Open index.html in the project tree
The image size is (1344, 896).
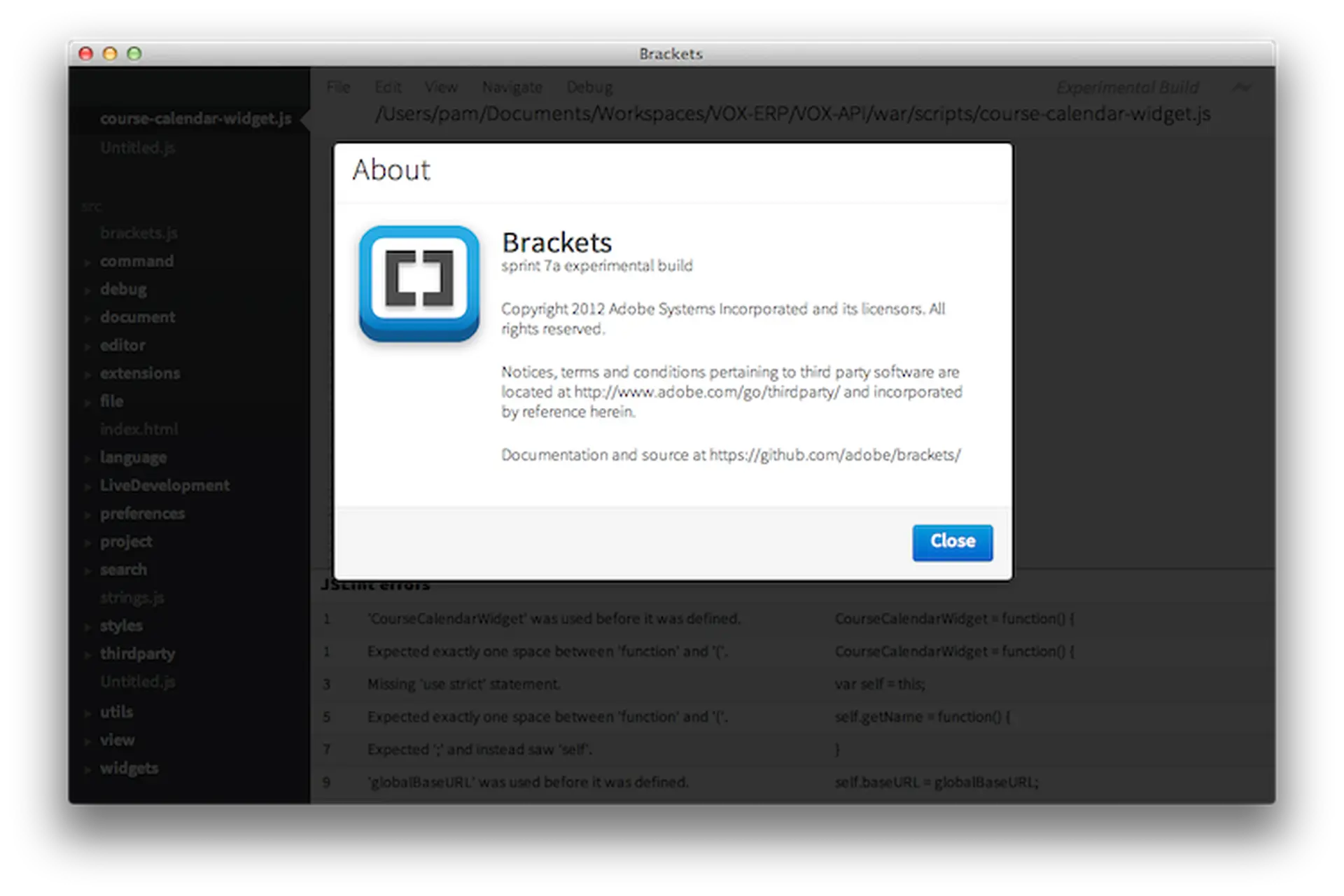pos(139,429)
